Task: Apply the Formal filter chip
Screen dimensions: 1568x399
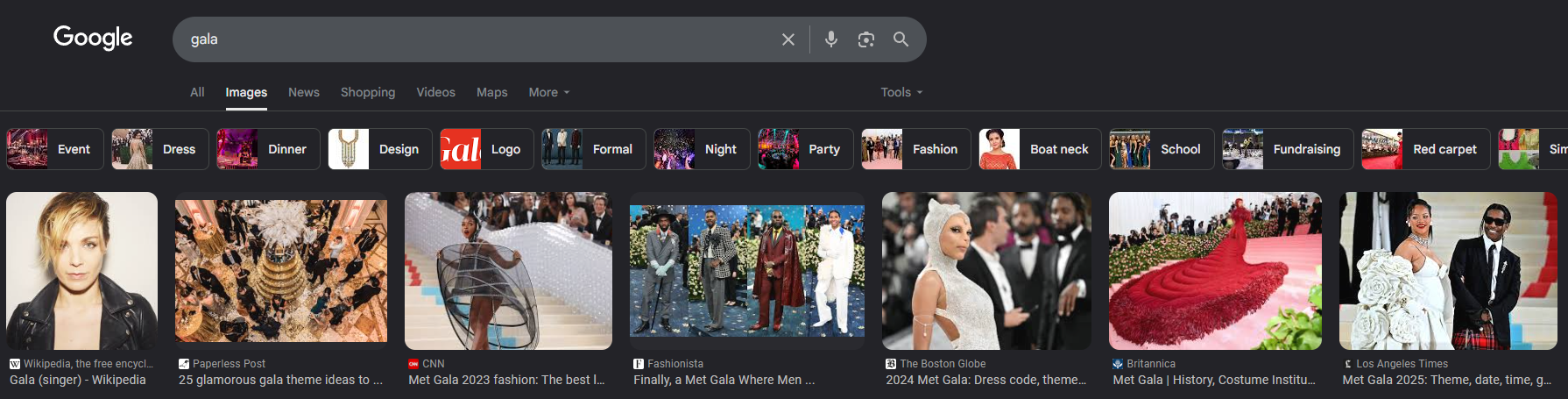Action: [x=594, y=149]
